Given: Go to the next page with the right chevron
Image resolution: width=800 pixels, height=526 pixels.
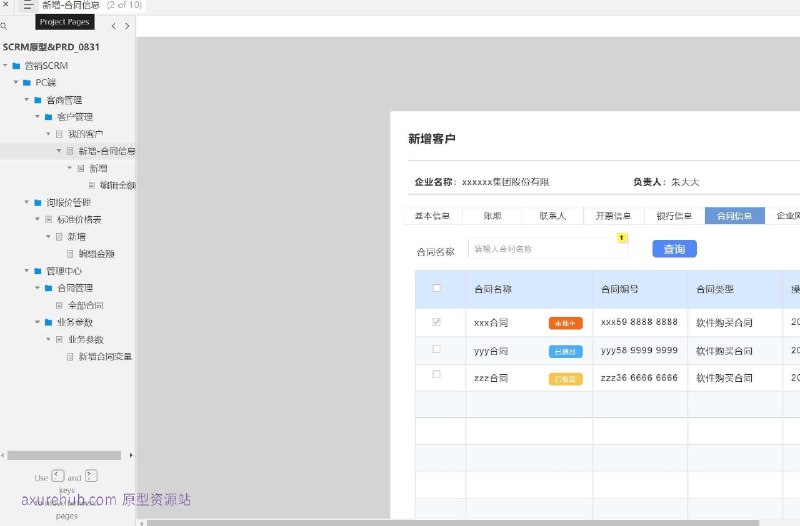Looking at the screenshot, I should coord(127,26).
